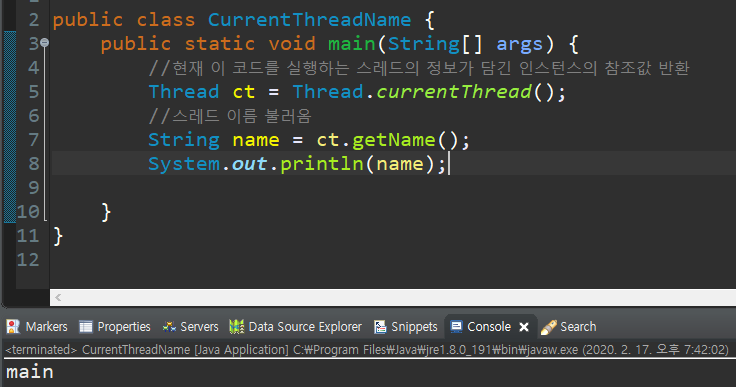
Task: Click the Snippets tab icon
Action: click(x=380, y=326)
